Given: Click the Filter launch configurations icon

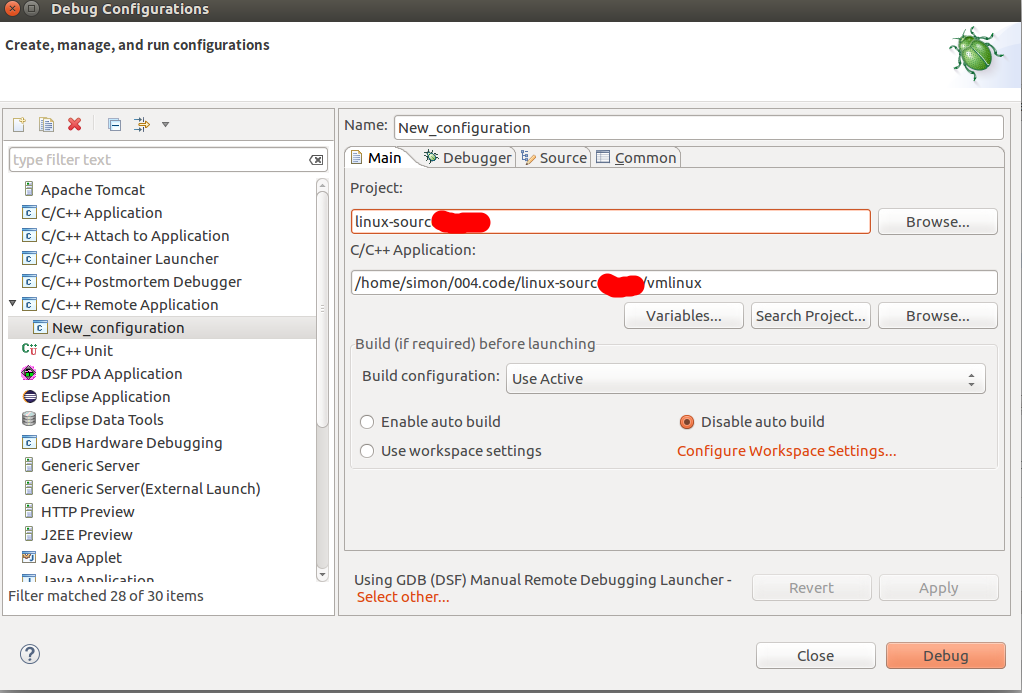Looking at the screenshot, I should tap(141, 124).
